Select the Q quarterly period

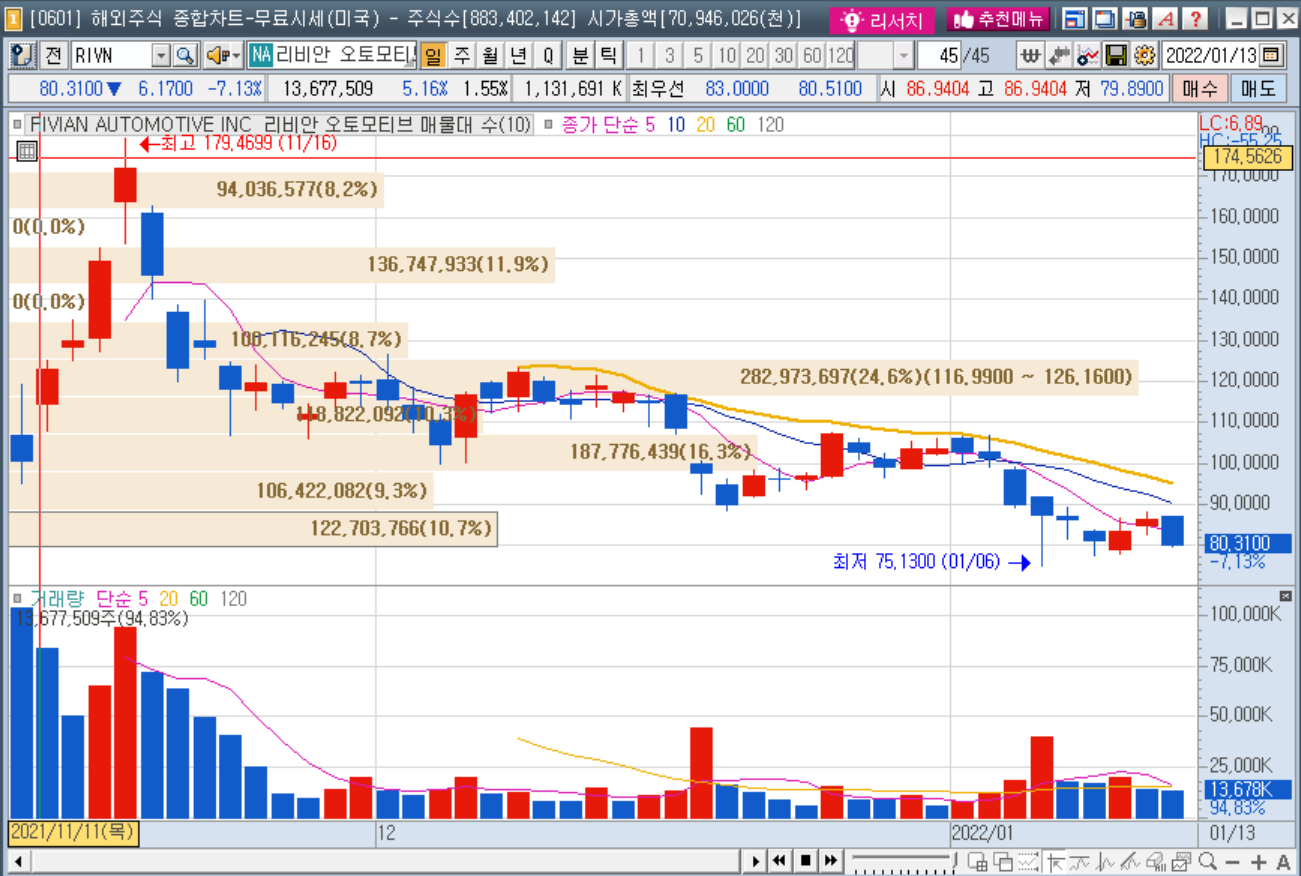tap(548, 55)
